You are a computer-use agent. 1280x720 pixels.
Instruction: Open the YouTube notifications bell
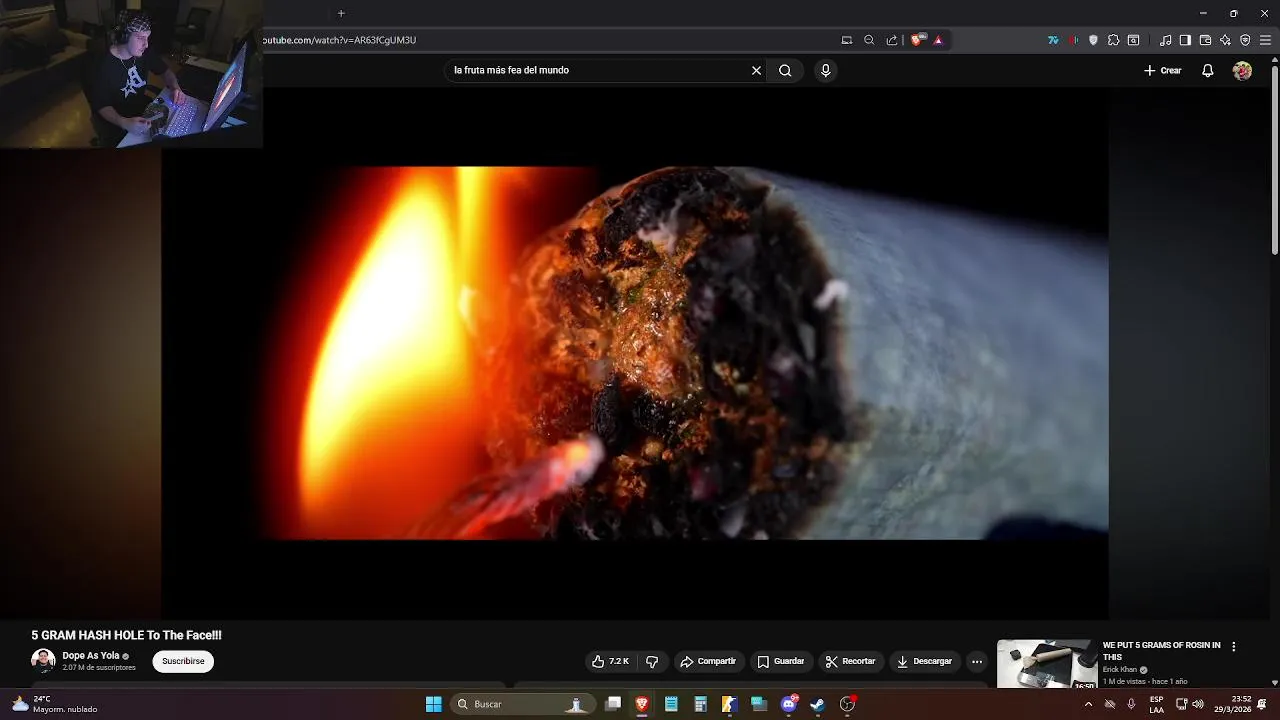(x=1208, y=71)
